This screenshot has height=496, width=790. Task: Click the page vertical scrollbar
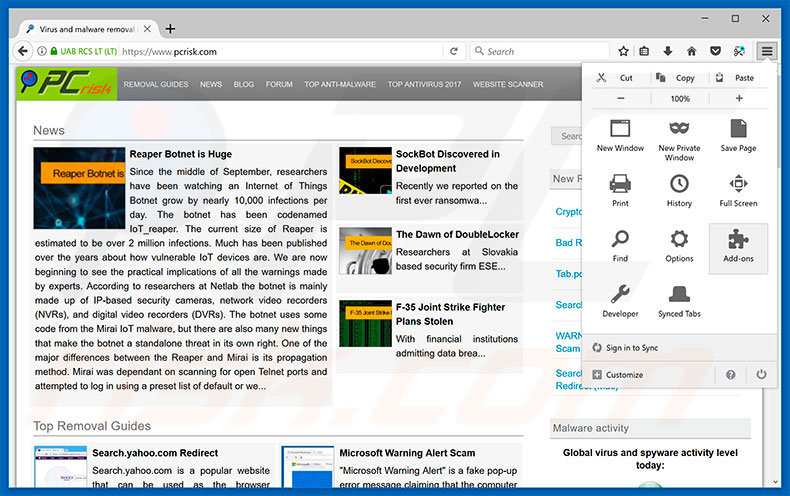point(776,277)
